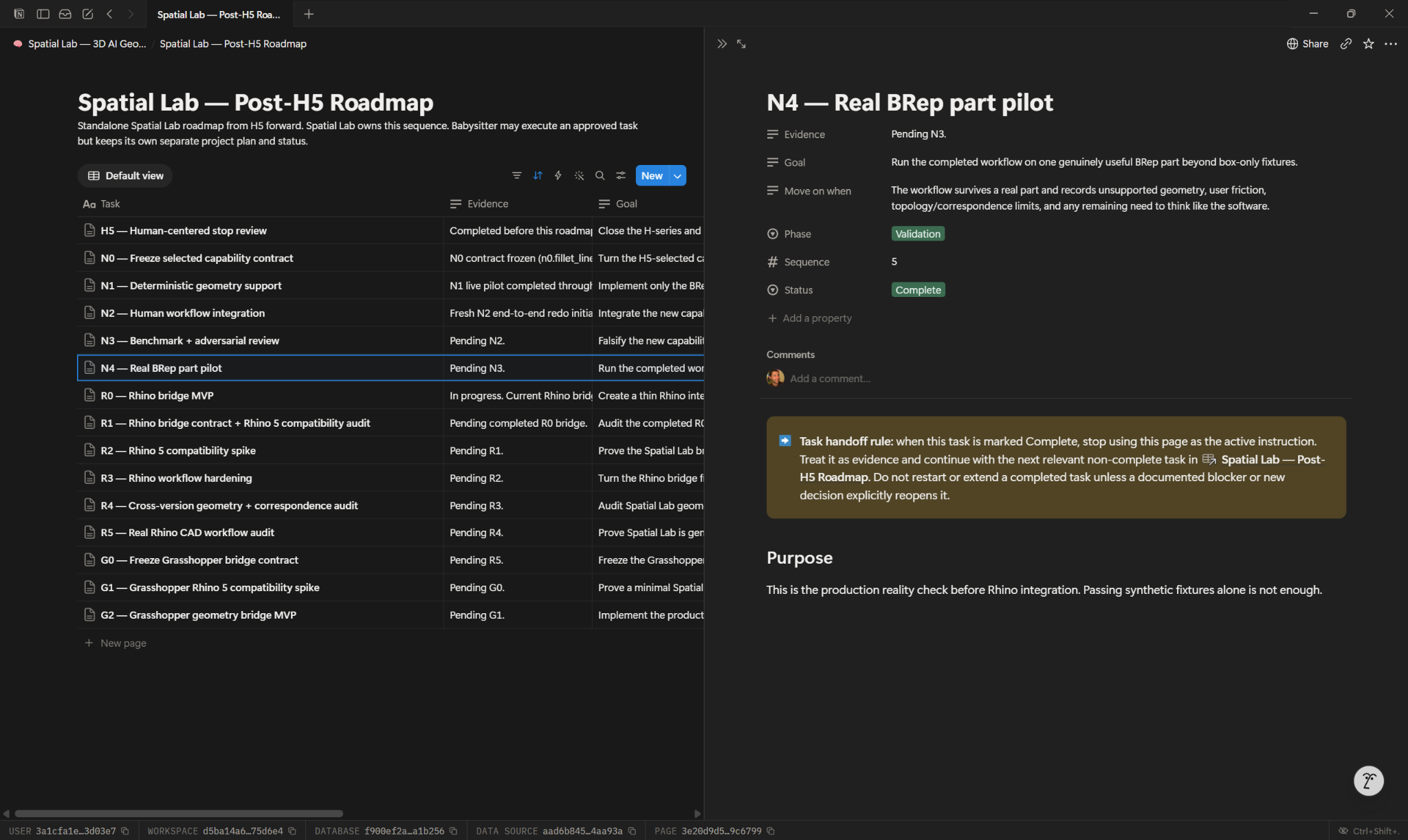The image size is (1408, 840).
Task: Open row N3 — Benchmark + adversarial review
Action: click(x=190, y=341)
